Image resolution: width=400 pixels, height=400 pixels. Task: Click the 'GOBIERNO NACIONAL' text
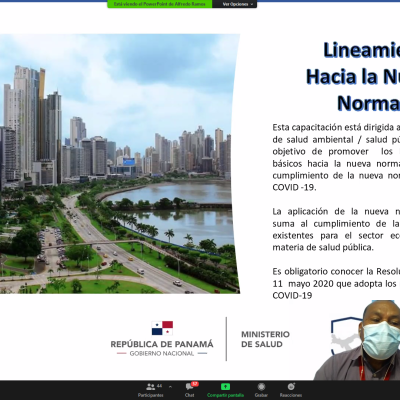tap(162, 353)
